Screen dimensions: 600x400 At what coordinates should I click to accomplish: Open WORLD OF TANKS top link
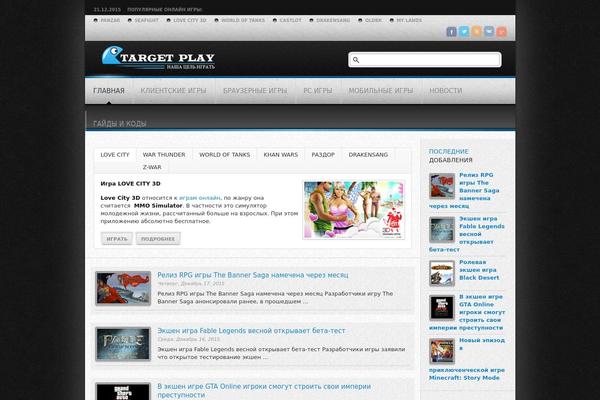[x=243, y=20]
